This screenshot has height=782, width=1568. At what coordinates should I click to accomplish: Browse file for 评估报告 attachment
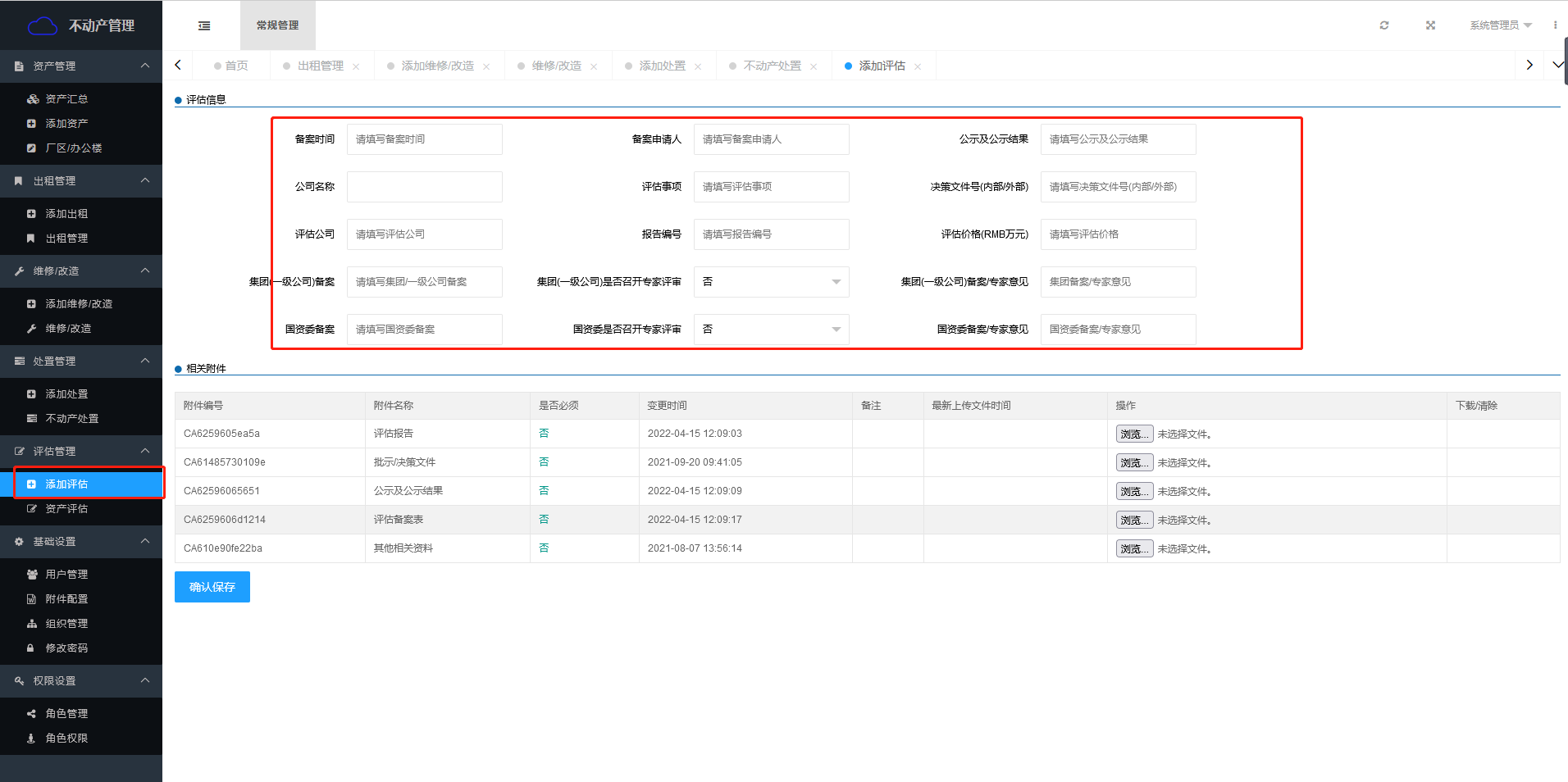(1134, 434)
